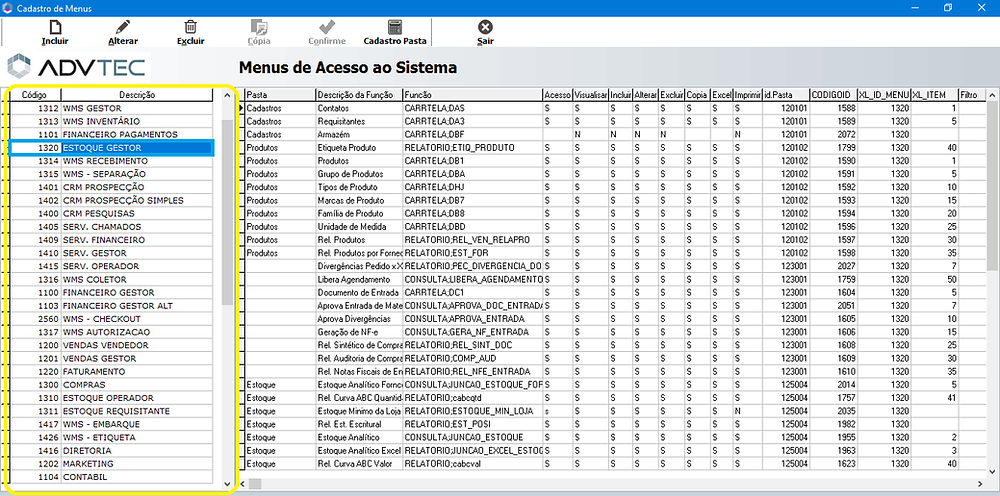The image size is (1000, 496).
Task: Click the Função column header
Action: point(473,95)
